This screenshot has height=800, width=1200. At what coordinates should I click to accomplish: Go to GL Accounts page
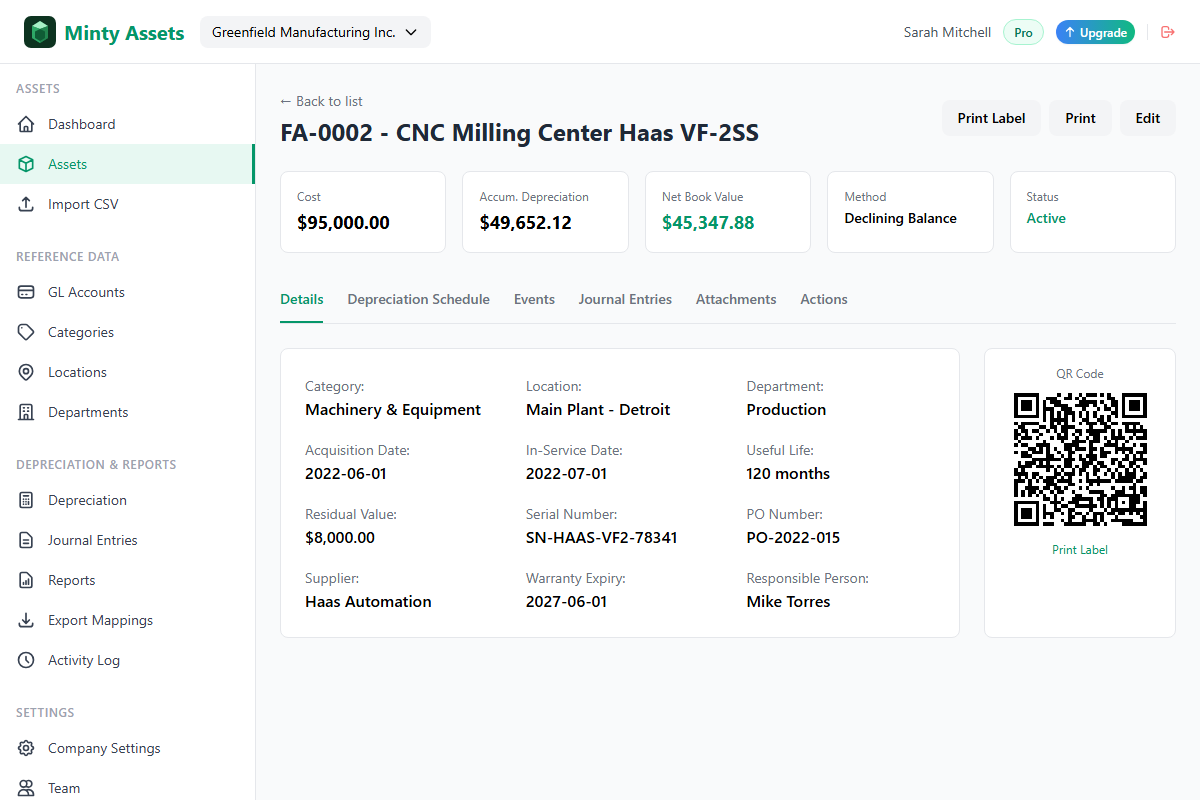click(127, 292)
